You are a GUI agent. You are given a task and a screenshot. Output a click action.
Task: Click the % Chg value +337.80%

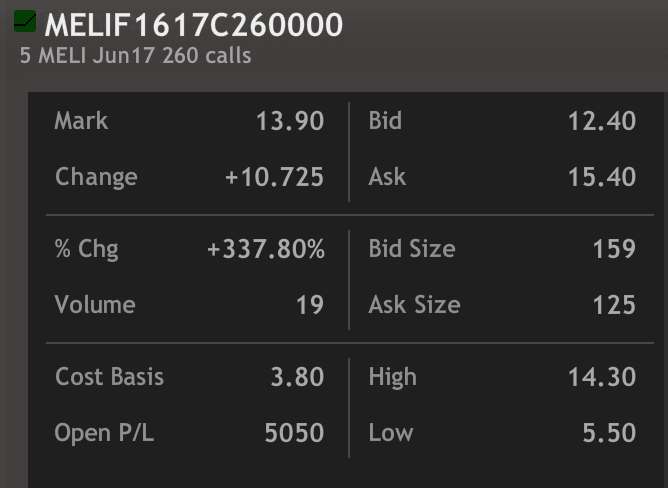click(x=266, y=249)
